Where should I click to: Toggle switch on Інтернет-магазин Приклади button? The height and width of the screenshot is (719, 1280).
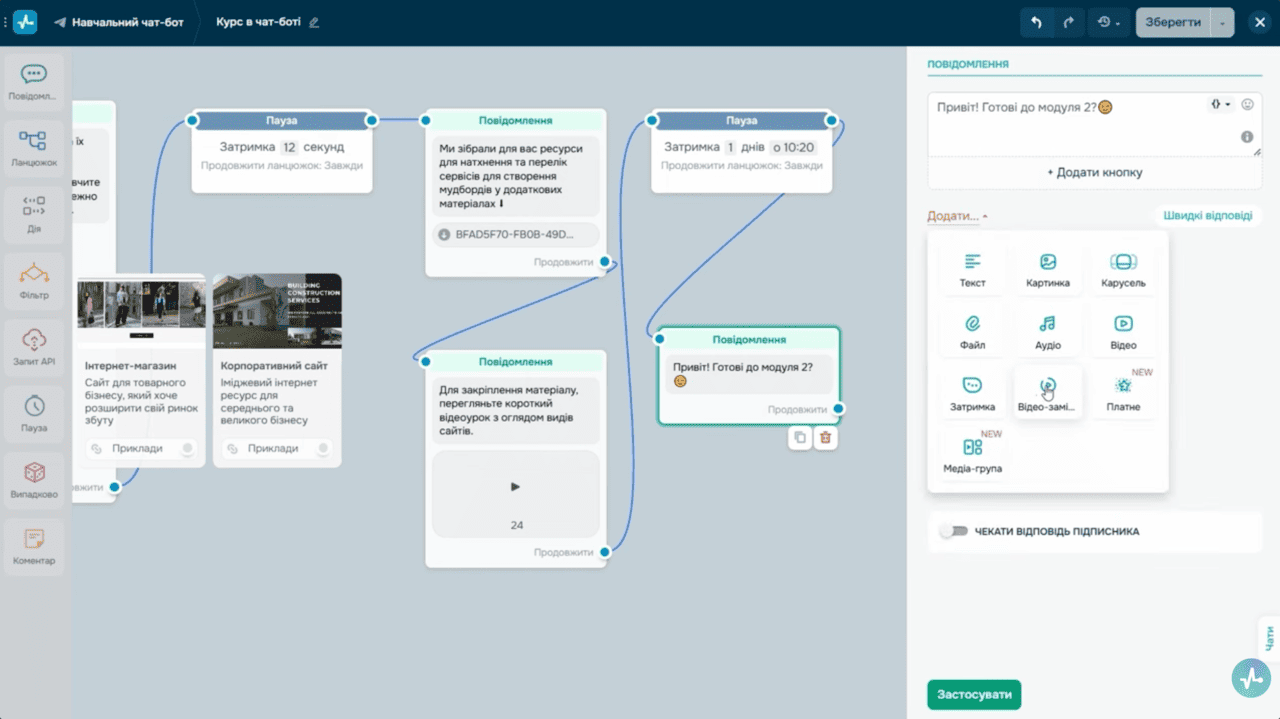[187, 448]
